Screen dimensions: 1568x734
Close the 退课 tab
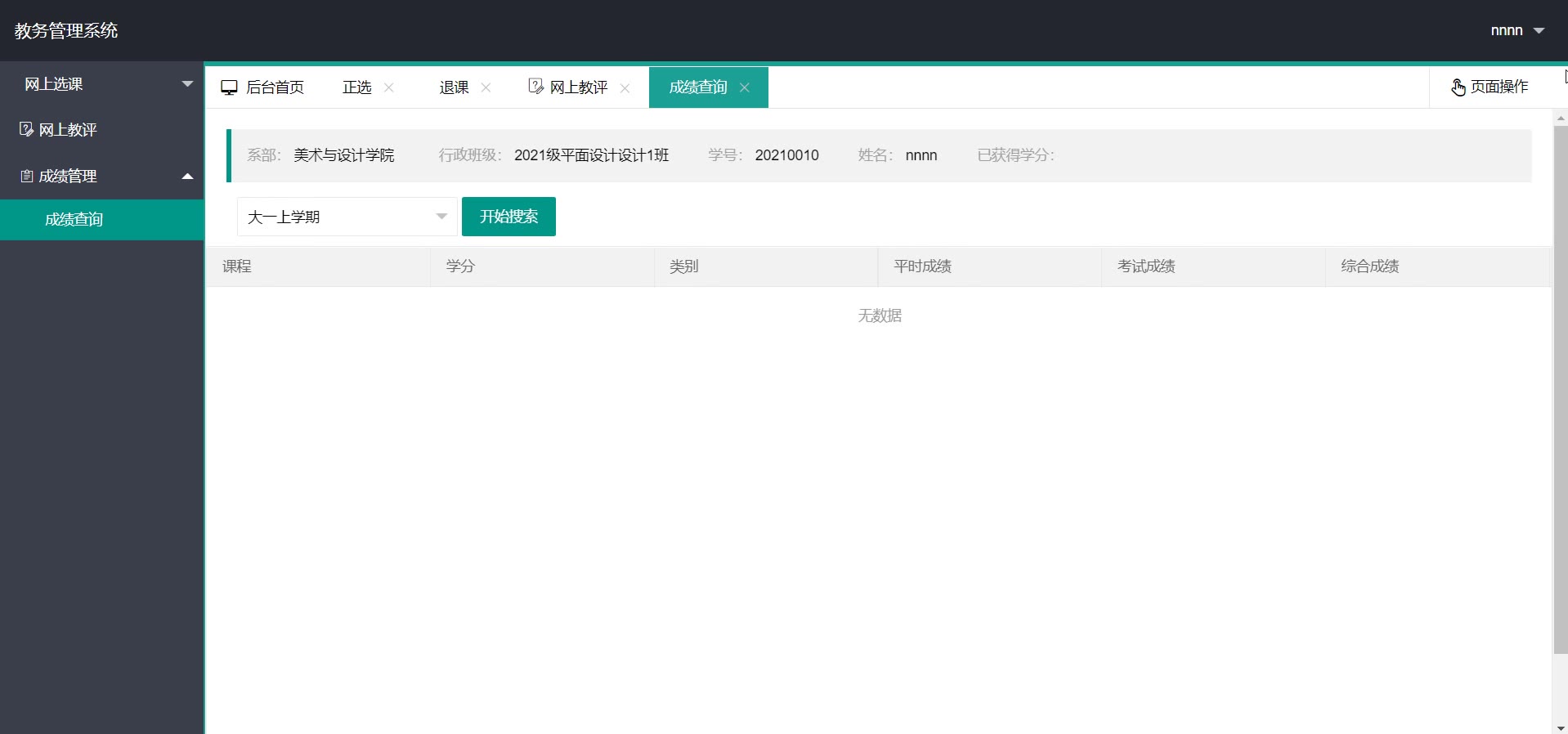coord(486,87)
